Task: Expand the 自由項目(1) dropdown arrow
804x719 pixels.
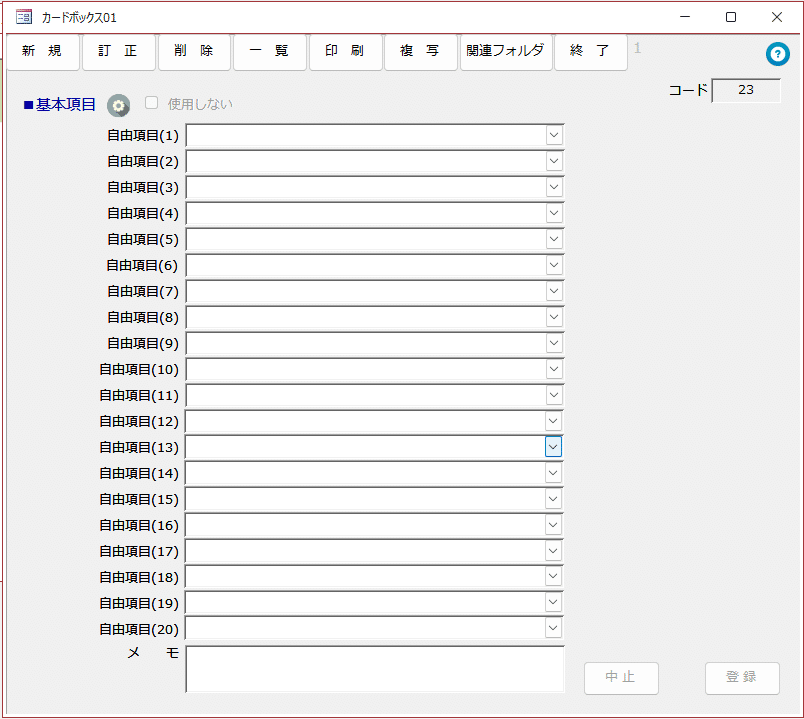Action: (554, 135)
